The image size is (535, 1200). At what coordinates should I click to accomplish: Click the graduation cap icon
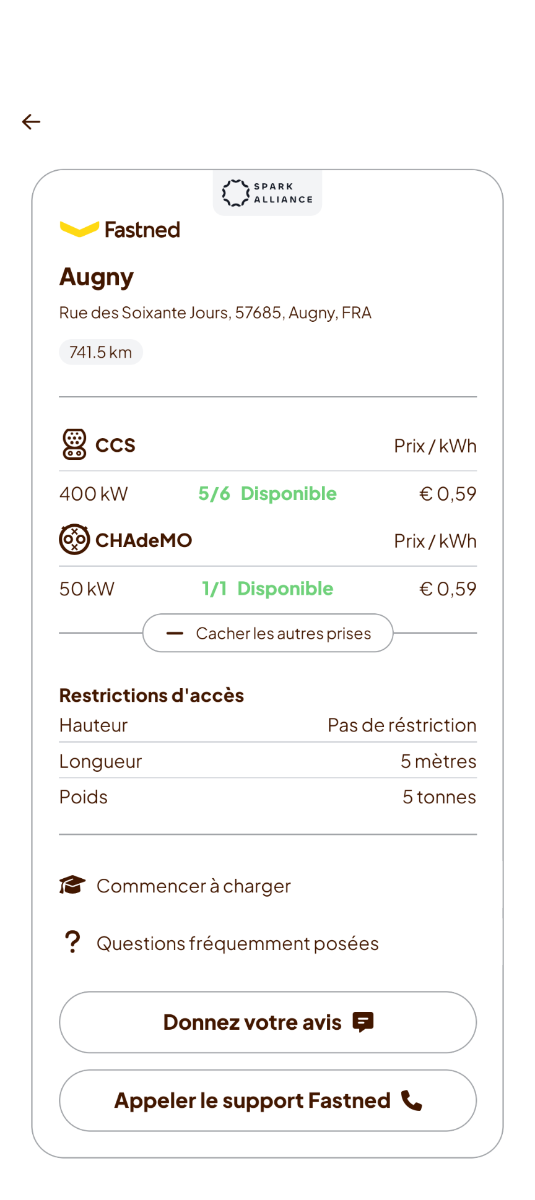[x=72, y=885]
